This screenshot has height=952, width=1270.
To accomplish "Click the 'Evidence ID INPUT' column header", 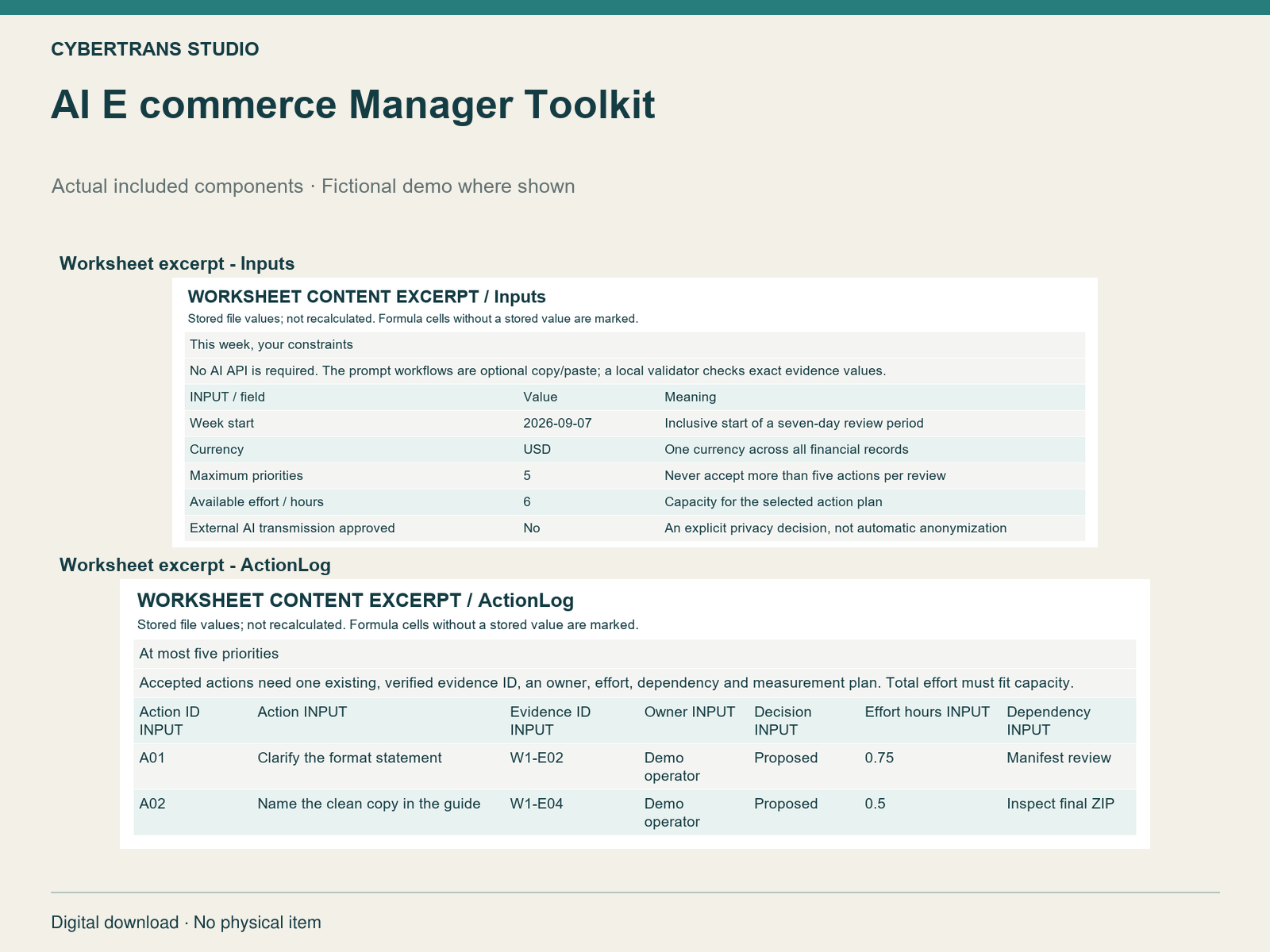I will tap(550, 720).
